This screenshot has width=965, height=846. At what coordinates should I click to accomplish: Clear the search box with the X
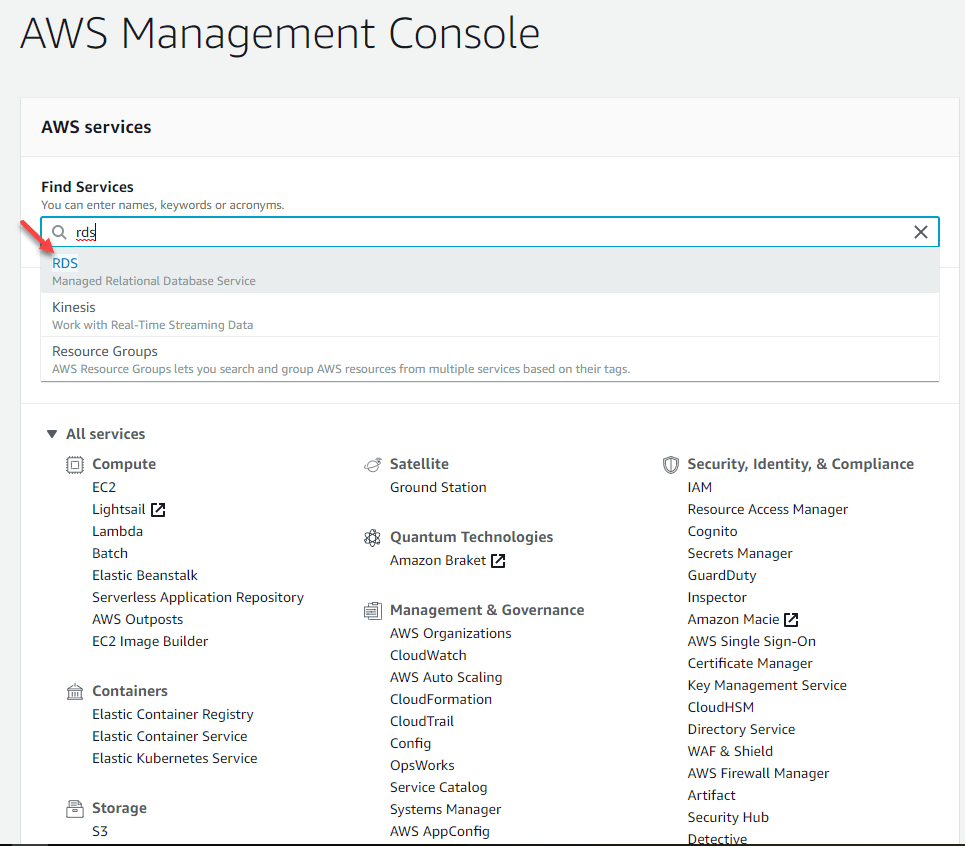pos(920,231)
